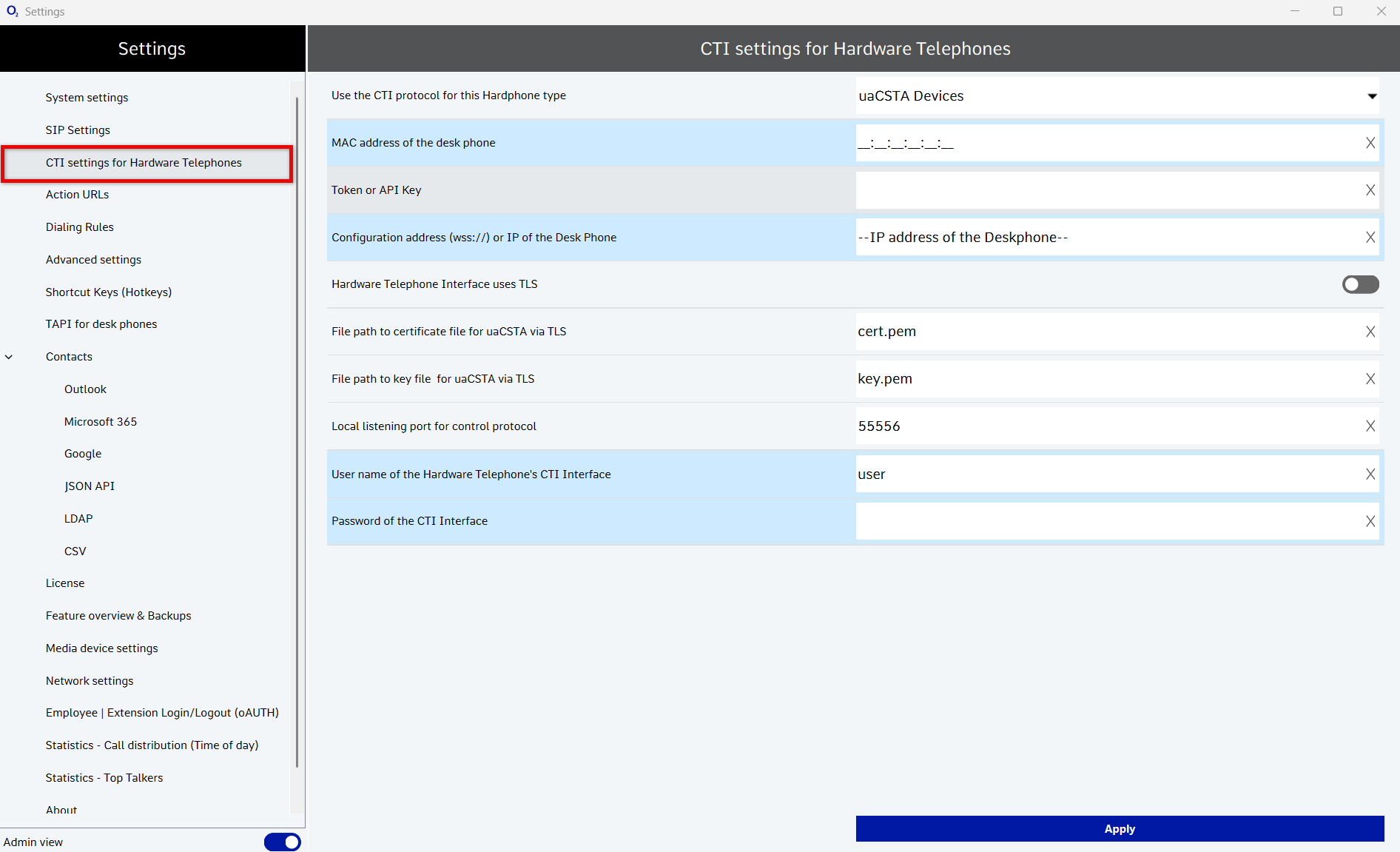Click the Password of CTI Interface input
Image resolution: width=1400 pixels, height=852 pixels.
[1108, 521]
